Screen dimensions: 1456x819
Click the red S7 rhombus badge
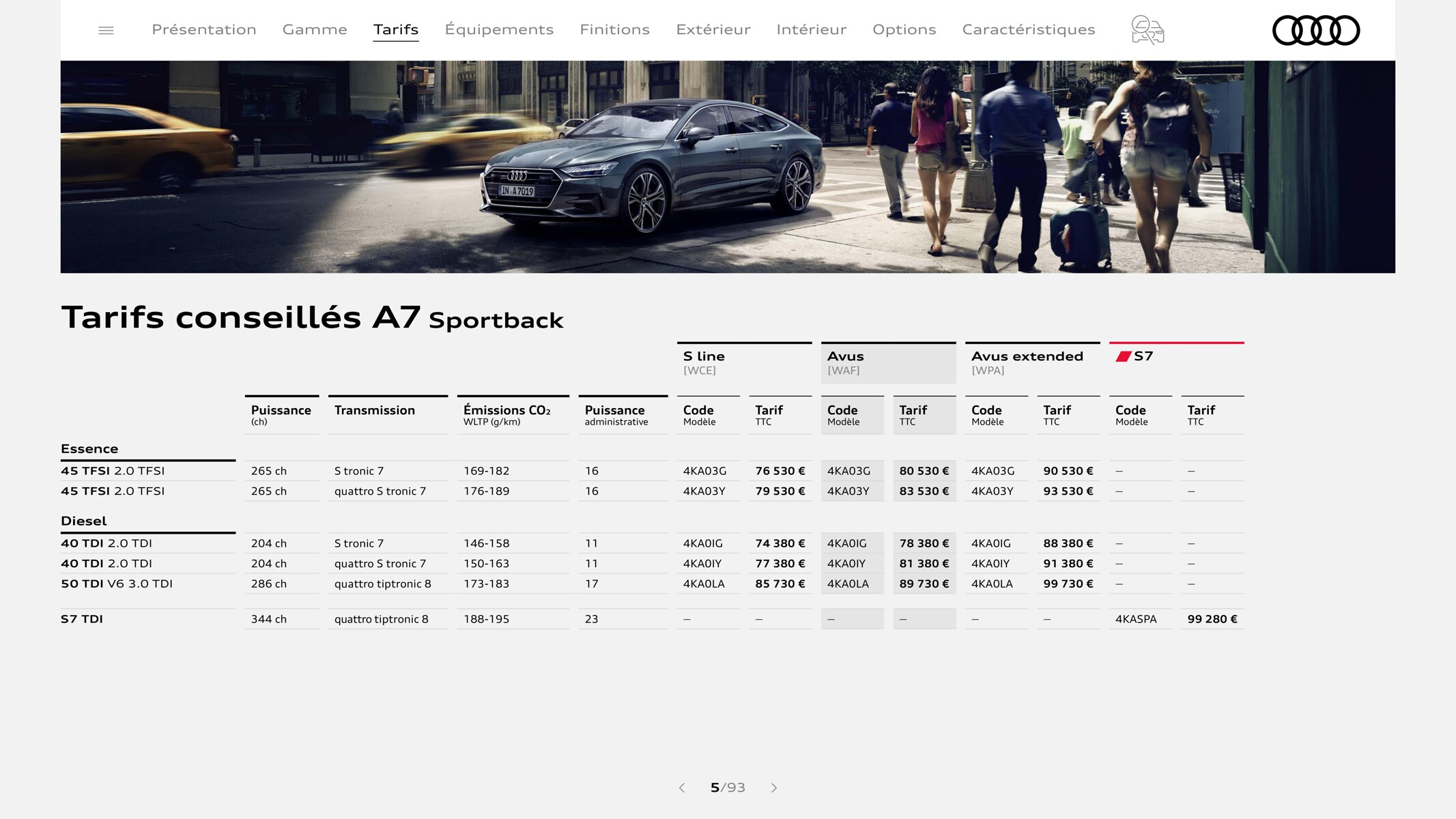1123,356
